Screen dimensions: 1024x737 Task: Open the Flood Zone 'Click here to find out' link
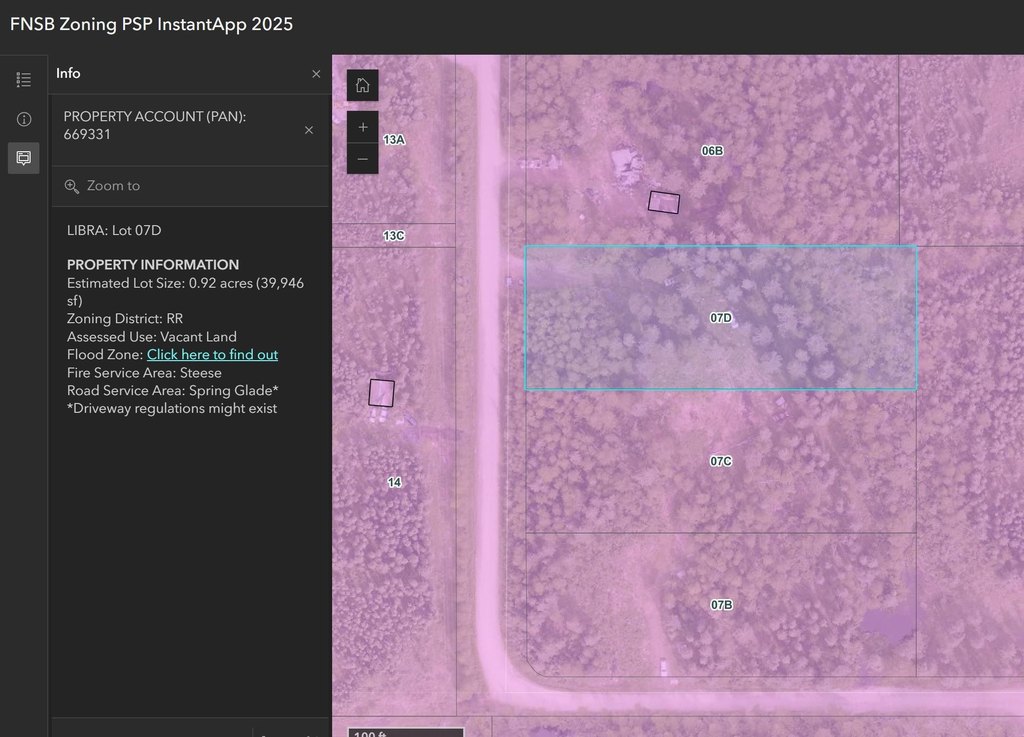[212, 354]
